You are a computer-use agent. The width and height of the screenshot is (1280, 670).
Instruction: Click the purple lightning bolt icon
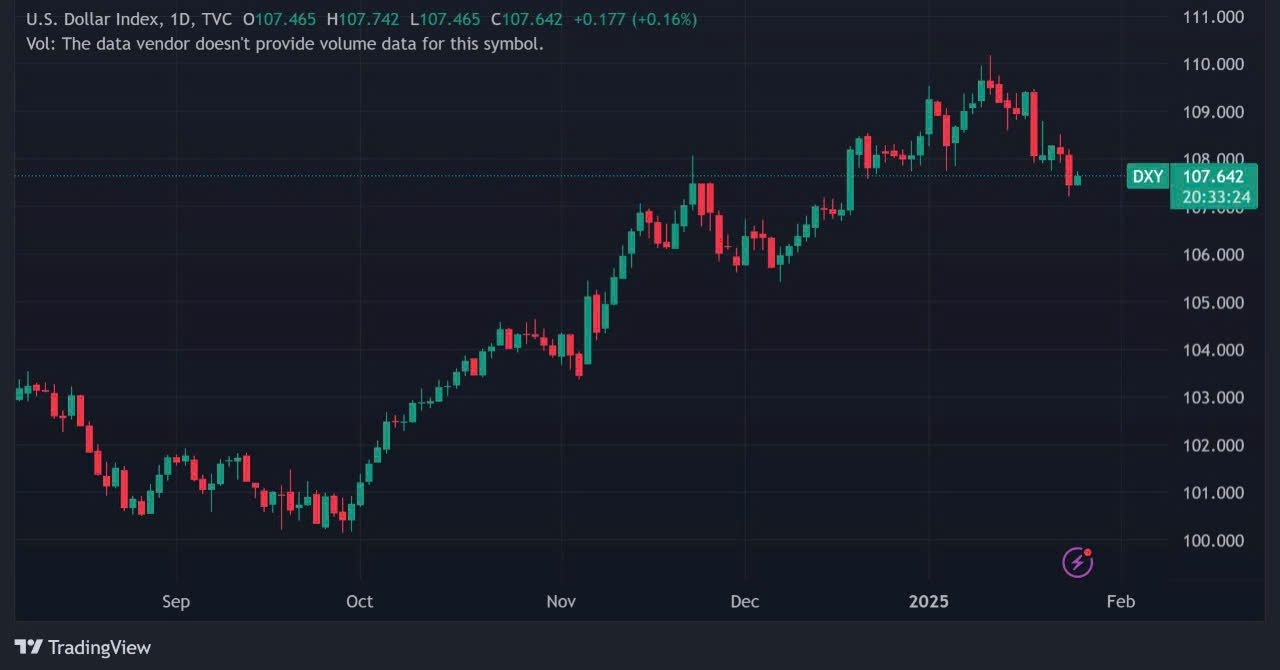pos(1077,562)
